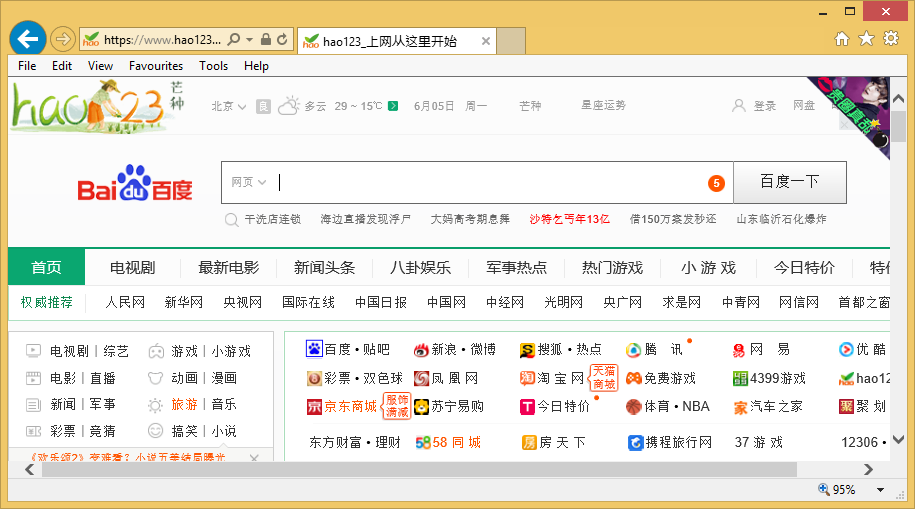Click the browser Forward arrow button
Screen dimensions: 915x509
point(62,40)
